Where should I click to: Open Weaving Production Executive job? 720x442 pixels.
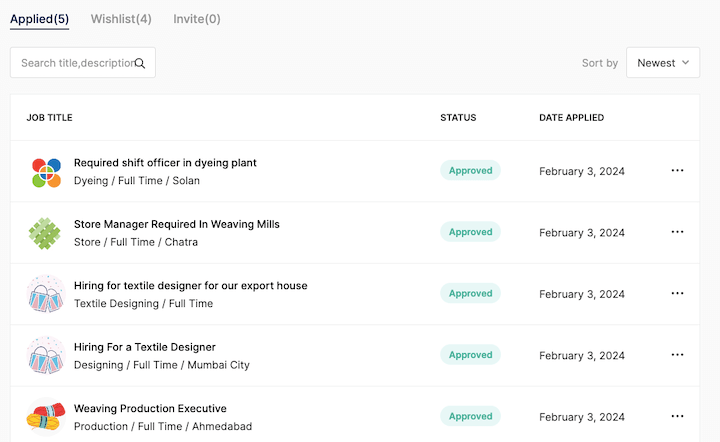[x=150, y=408]
